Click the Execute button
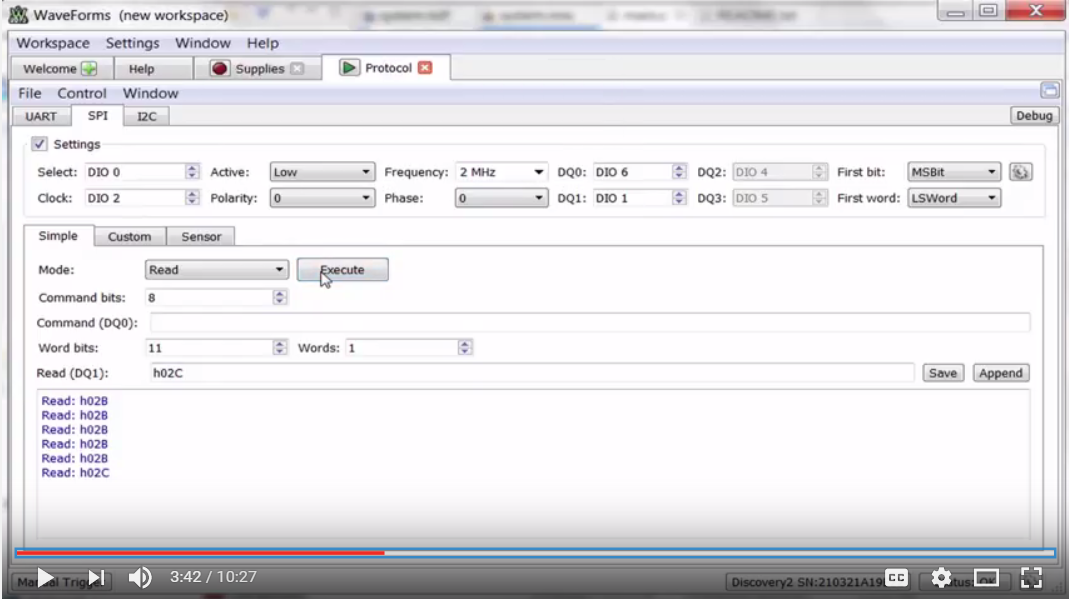1069x599 pixels. [x=343, y=269]
